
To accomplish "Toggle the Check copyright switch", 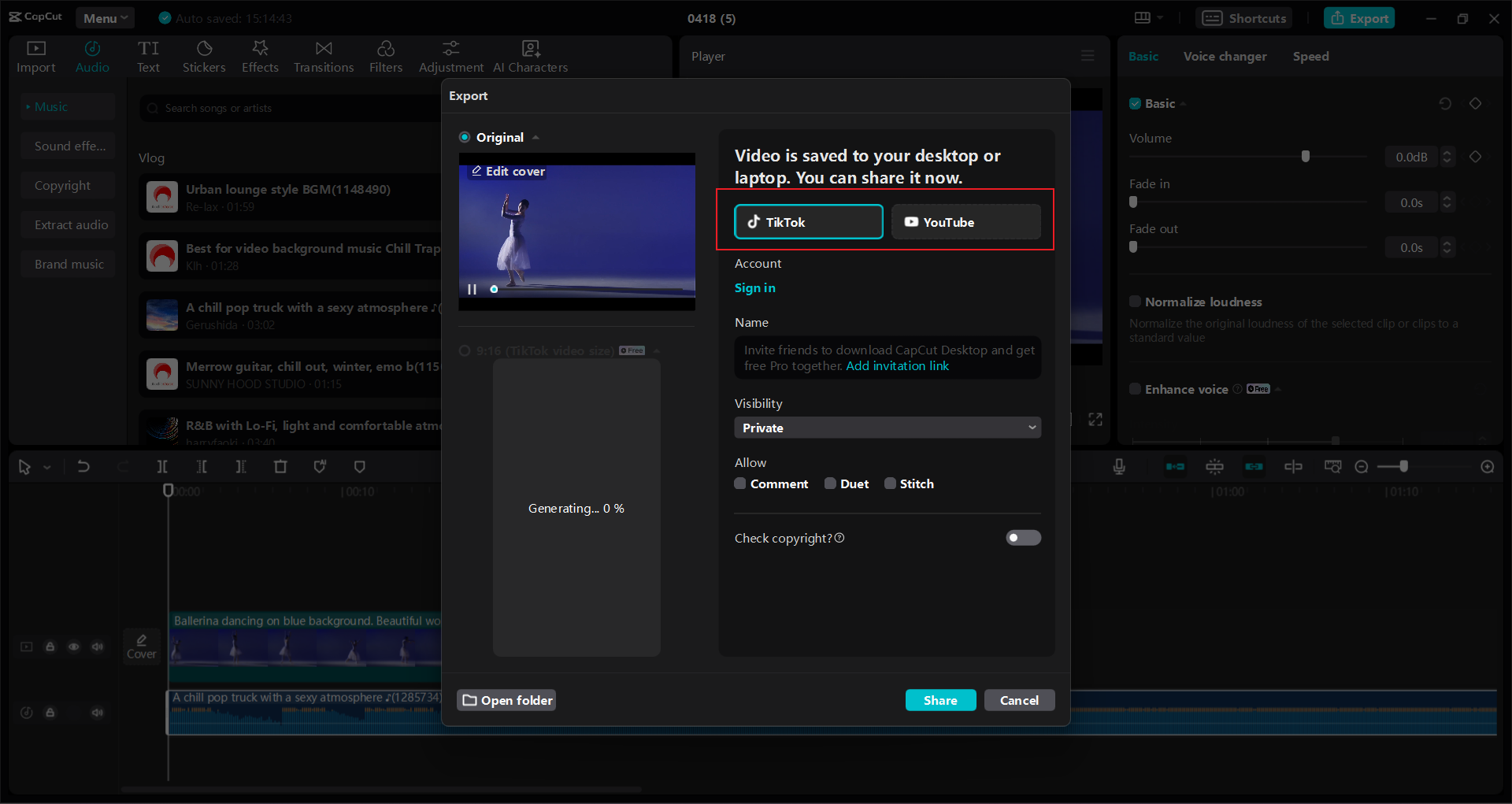I will click(1024, 538).
